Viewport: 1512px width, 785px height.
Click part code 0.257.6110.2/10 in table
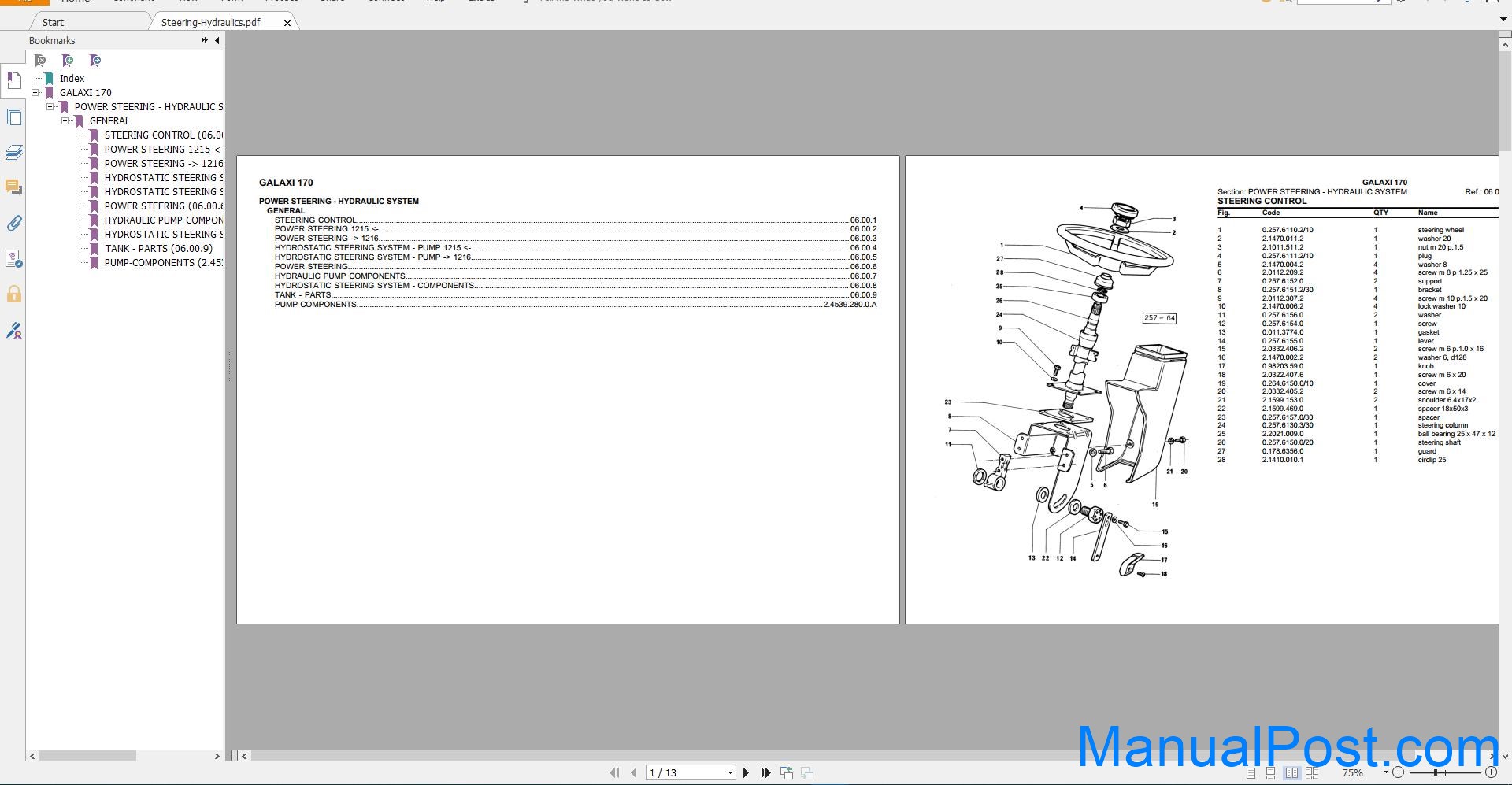click(x=1288, y=230)
